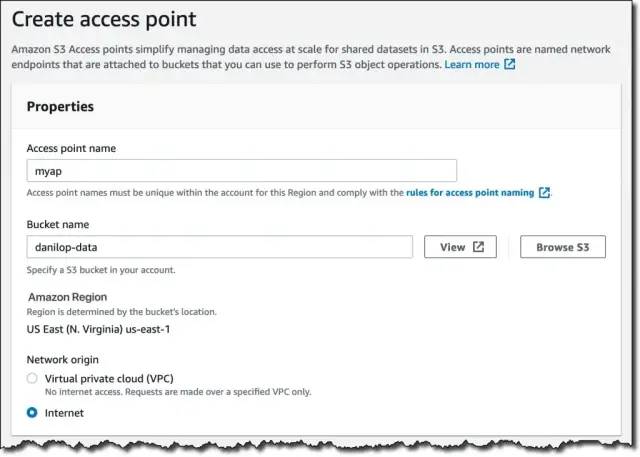Click the Network origin section label
The height and width of the screenshot is (457, 640).
coord(62,358)
